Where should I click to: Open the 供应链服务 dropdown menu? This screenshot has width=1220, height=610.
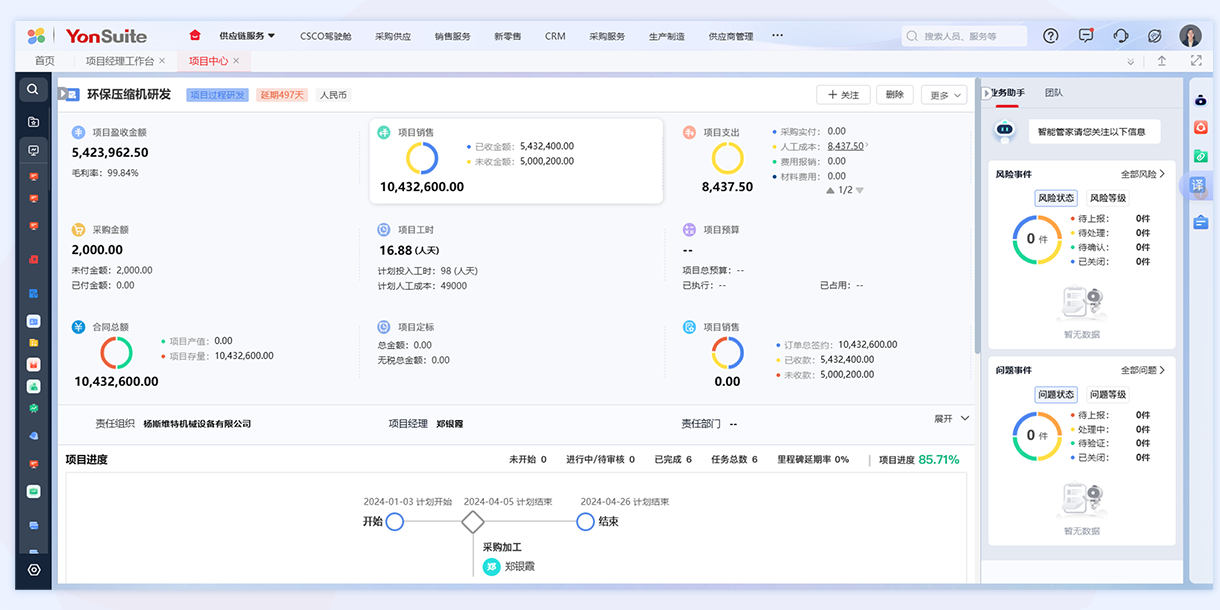(247, 36)
